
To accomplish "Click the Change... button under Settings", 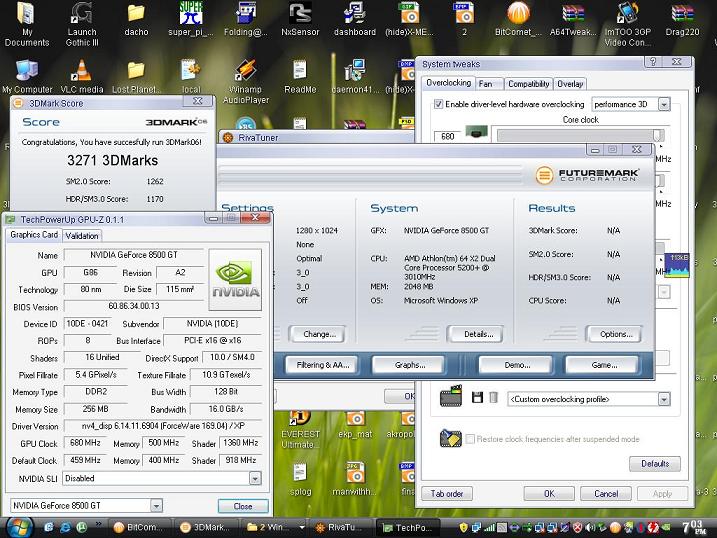I will click(319, 334).
